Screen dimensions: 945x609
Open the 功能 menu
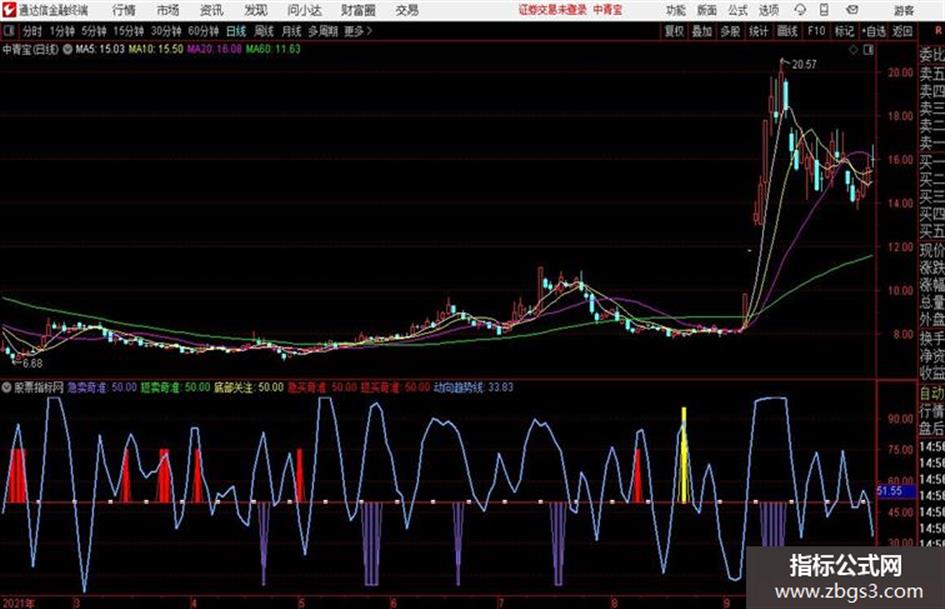tap(676, 10)
